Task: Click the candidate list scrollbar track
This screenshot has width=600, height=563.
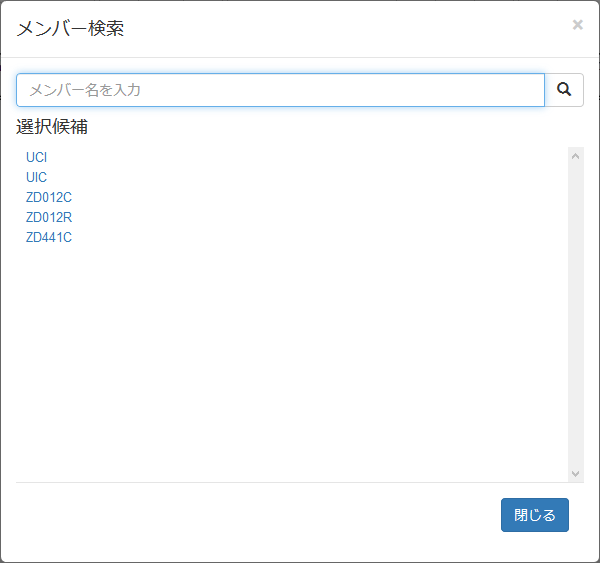Action: 576,315
